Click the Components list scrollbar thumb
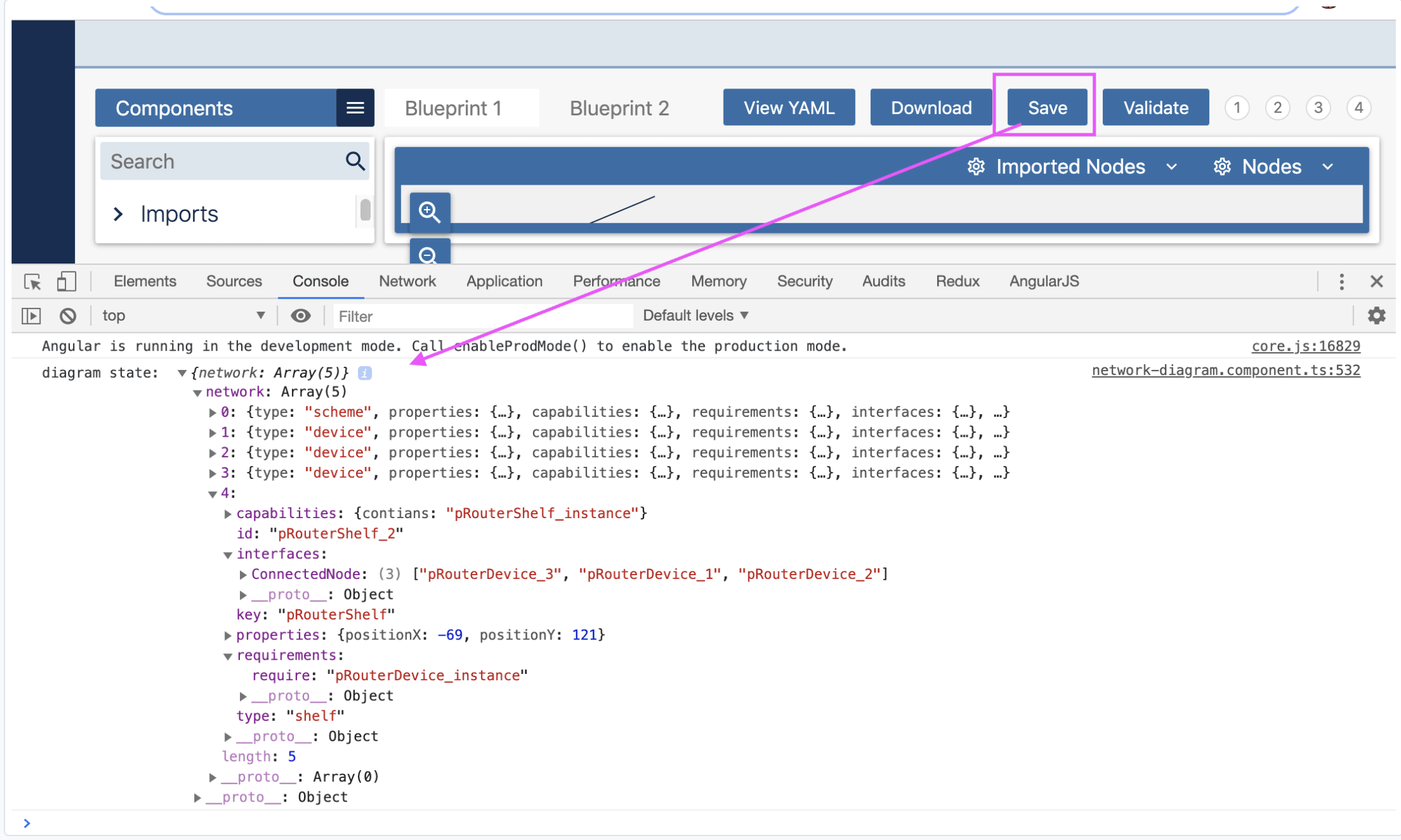Image resolution: width=1401 pixels, height=840 pixels. click(365, 210)
